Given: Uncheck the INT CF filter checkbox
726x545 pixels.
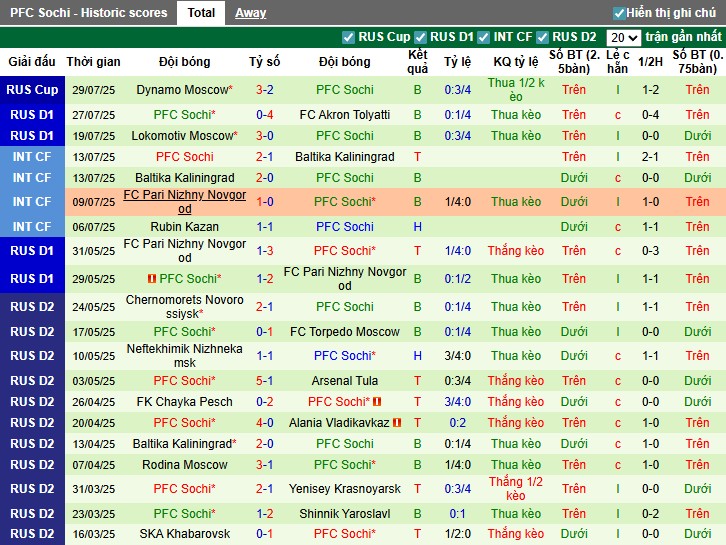Looking at the screenshot, I should (x=483, y=37).
